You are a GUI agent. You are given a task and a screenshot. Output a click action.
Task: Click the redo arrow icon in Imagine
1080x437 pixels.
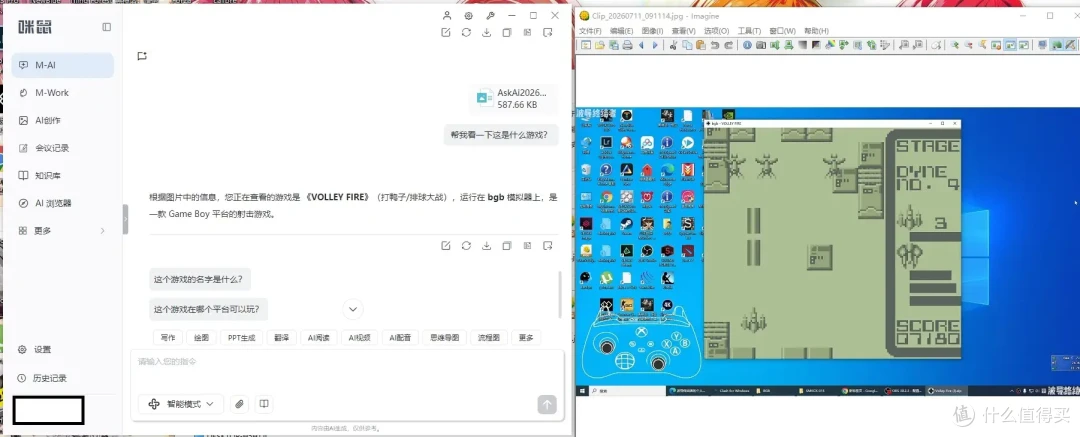point(729,45)
